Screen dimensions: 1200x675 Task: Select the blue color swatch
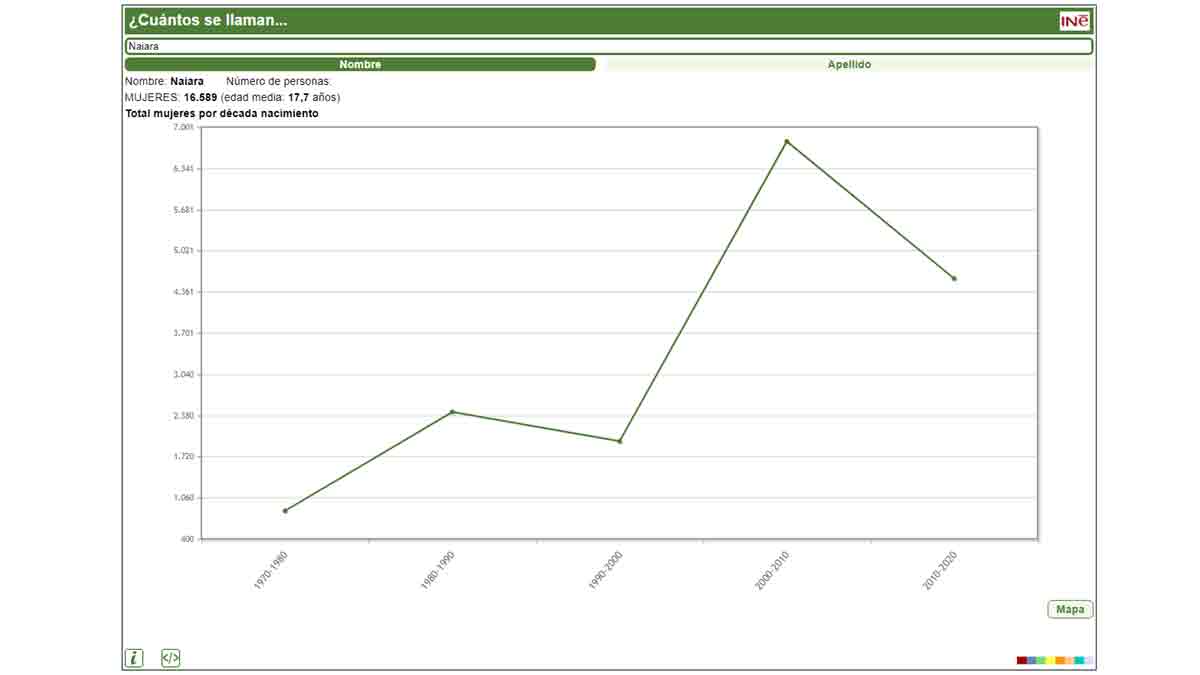(1031, 660)
